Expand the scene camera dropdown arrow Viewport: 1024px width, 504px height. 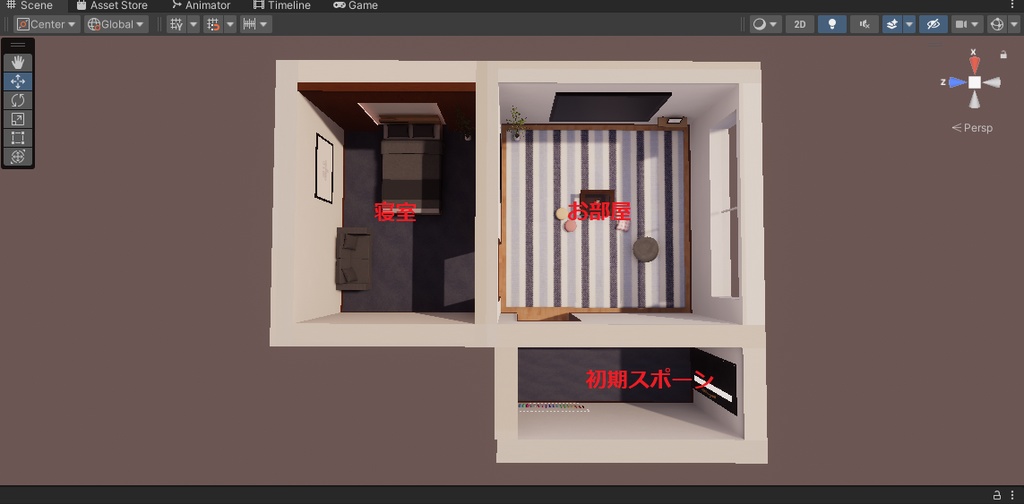click(x=976, y=24)
